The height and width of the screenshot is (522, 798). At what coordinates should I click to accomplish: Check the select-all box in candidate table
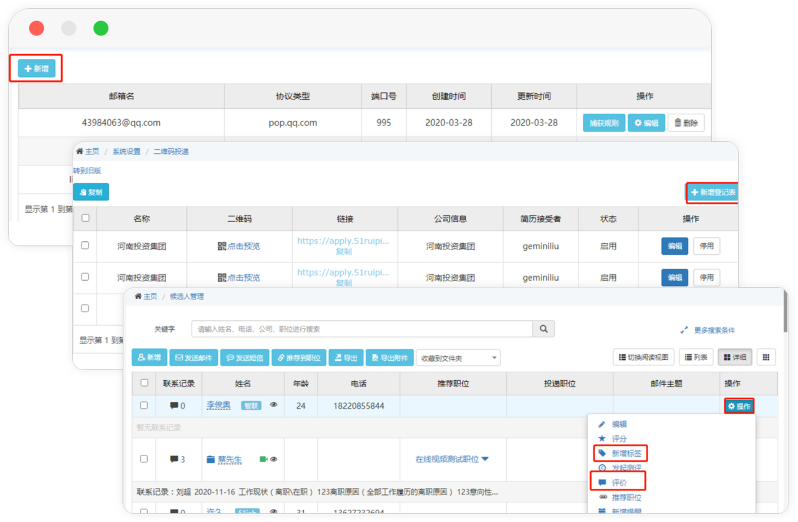[x=144, y=382]
